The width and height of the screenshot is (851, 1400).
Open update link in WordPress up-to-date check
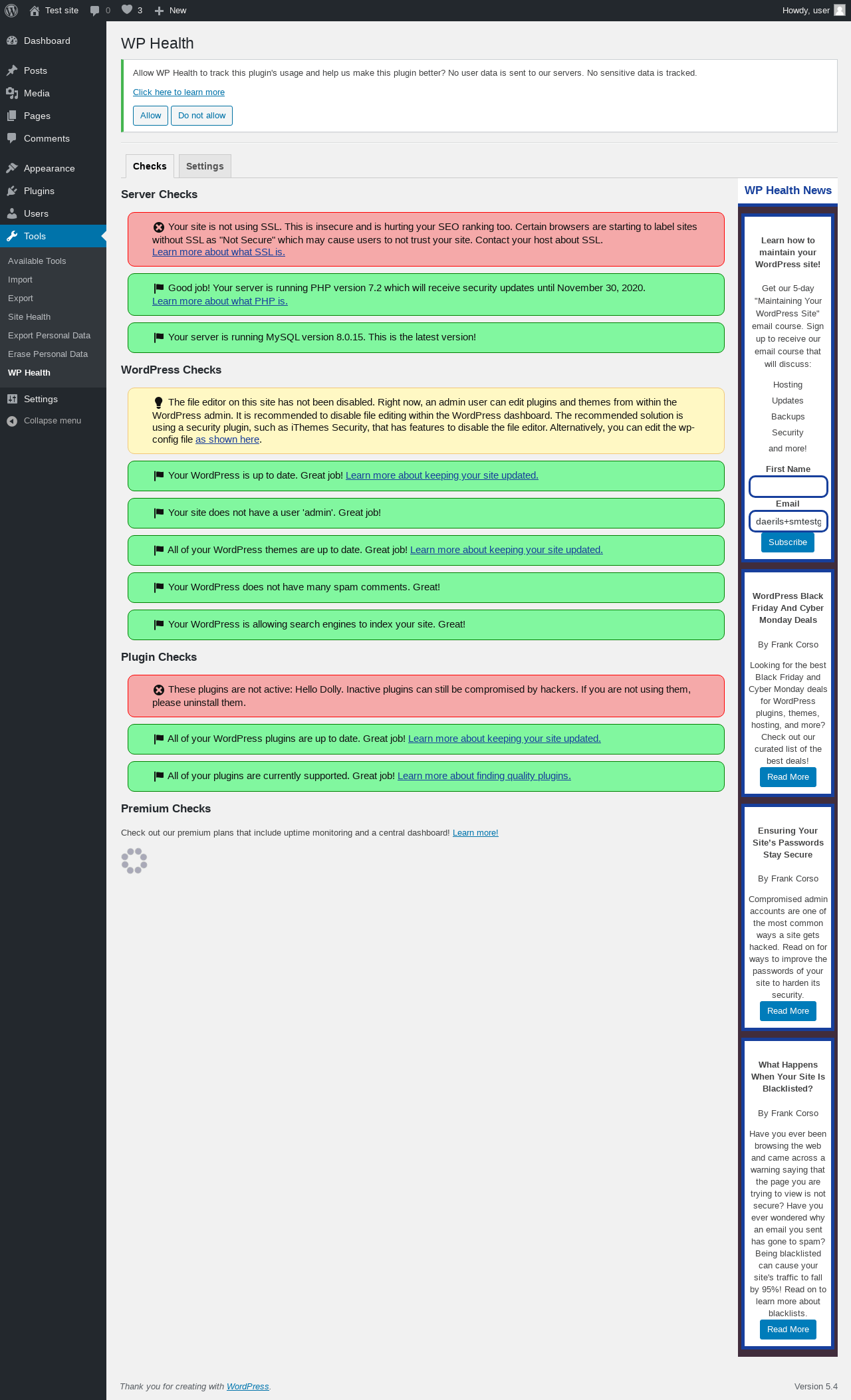(x=442, y=475)
